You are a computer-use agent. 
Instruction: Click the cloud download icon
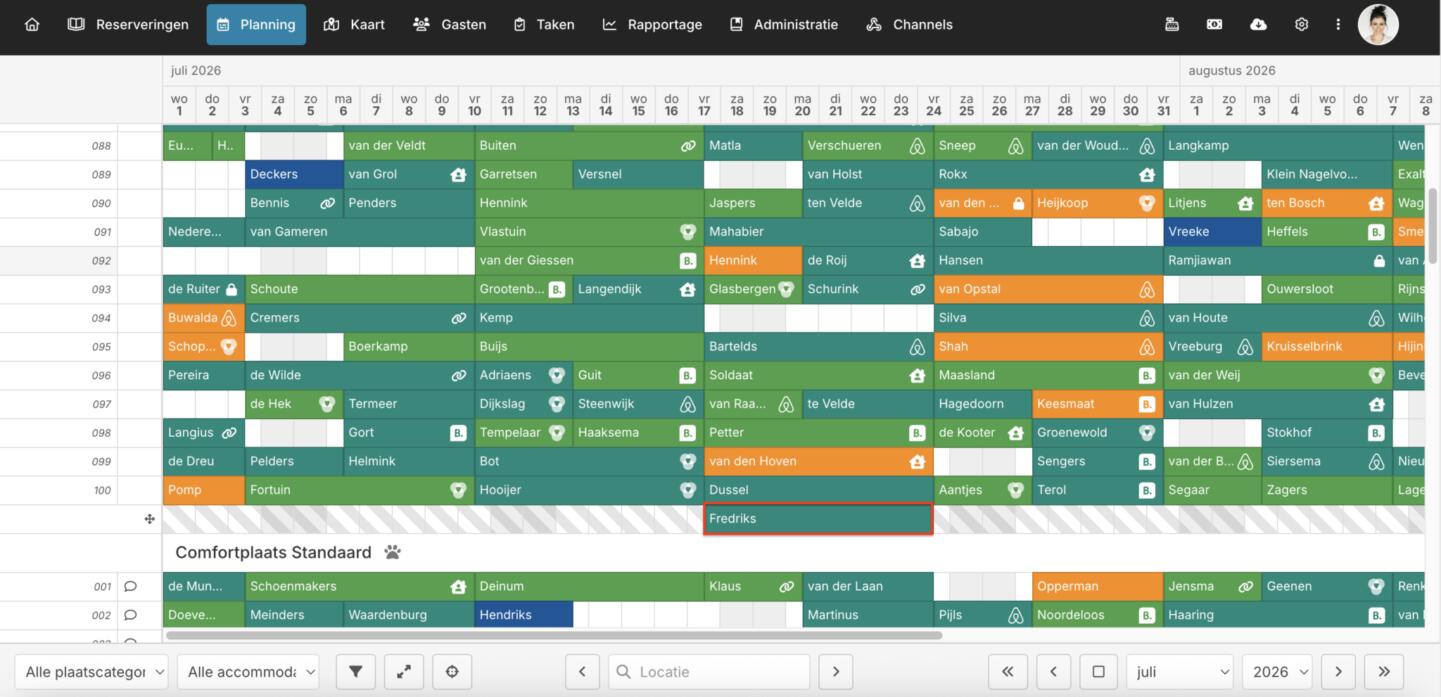[x=1258, y=24]
